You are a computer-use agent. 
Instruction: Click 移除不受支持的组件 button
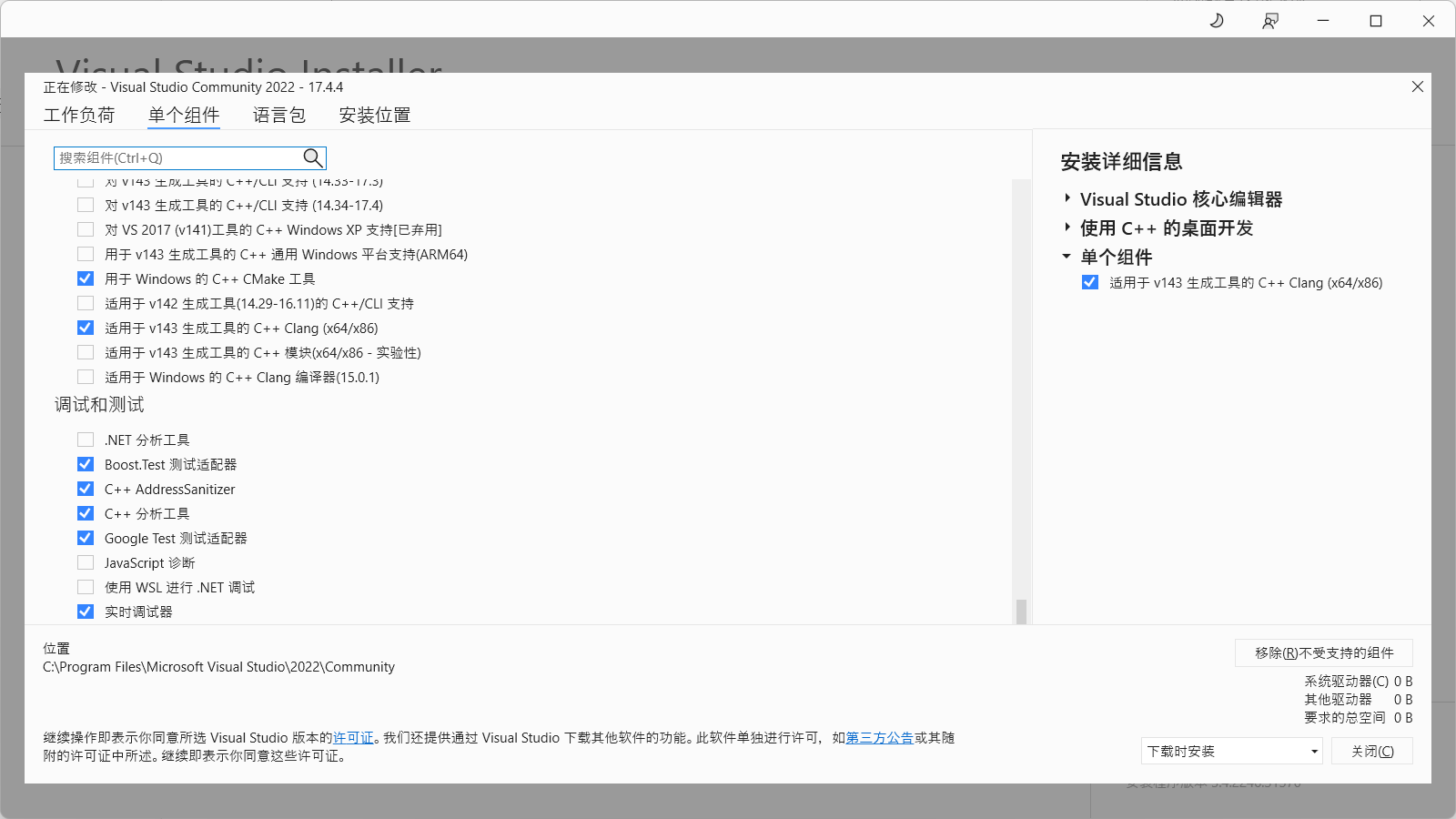(x=1322, y=652)
